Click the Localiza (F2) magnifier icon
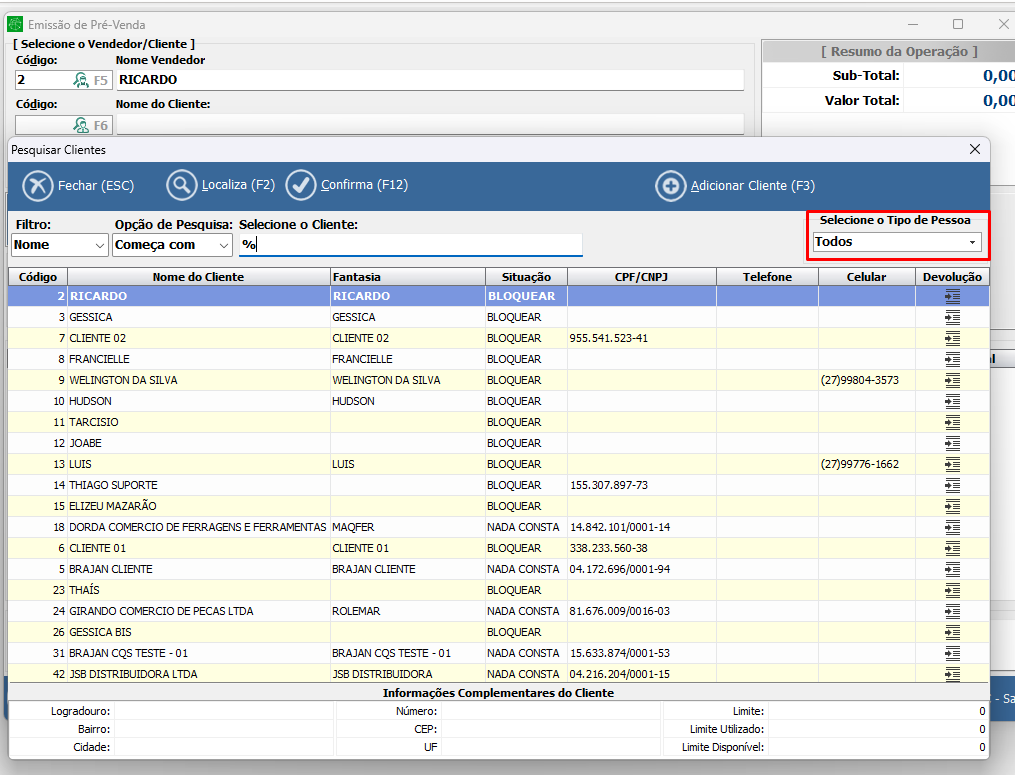1015x775 pixels. pos(181,186)
